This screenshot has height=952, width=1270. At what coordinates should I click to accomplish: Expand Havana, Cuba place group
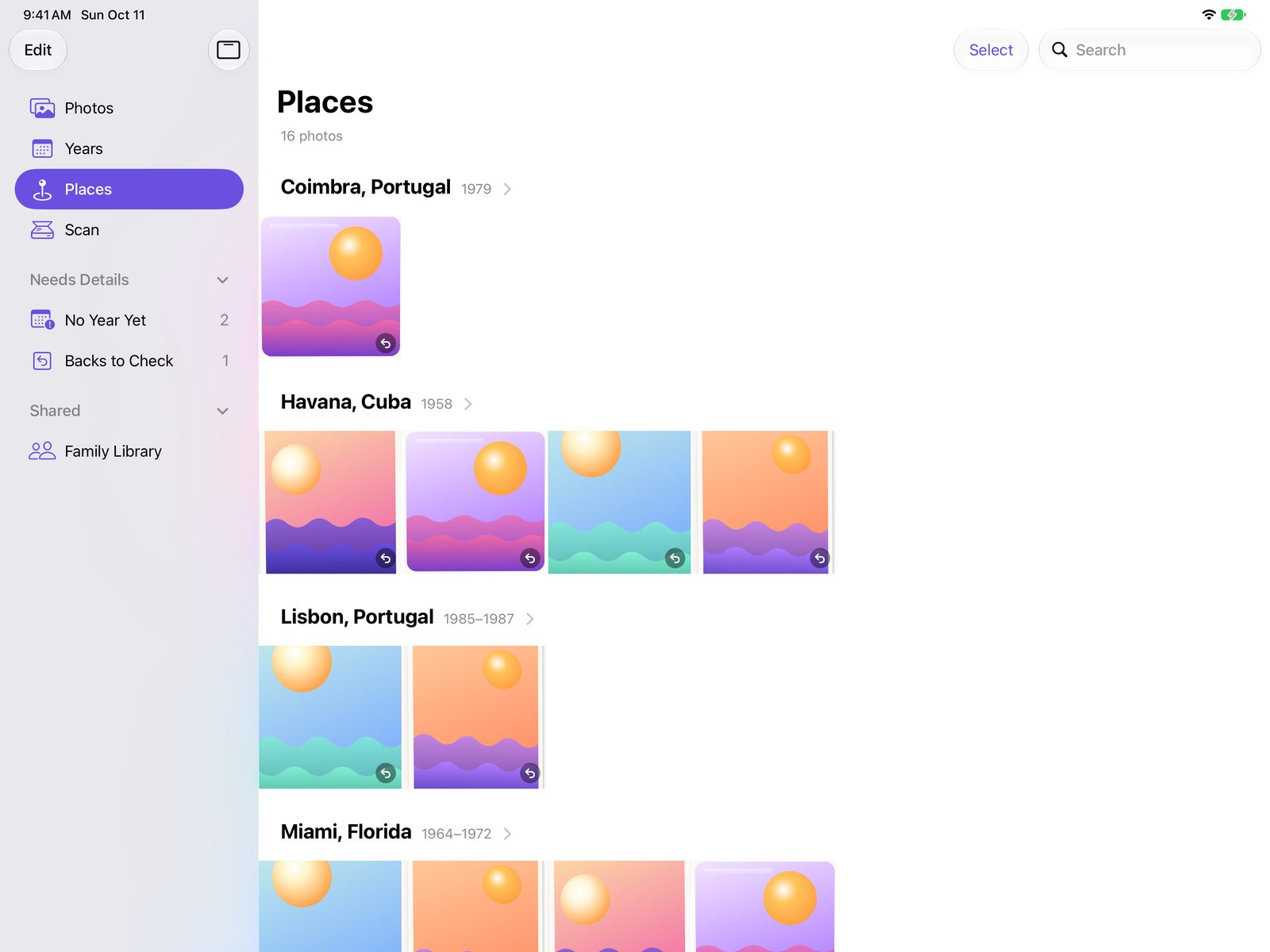pos(376,403)
